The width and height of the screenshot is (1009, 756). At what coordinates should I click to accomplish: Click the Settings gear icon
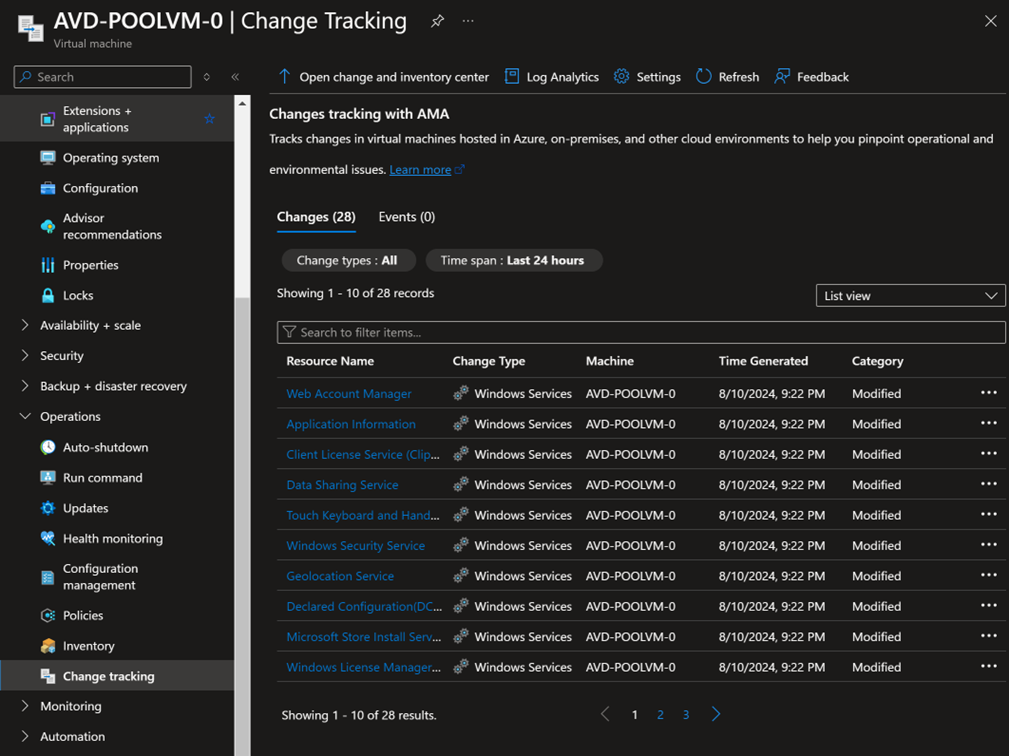tap(621, 77)
